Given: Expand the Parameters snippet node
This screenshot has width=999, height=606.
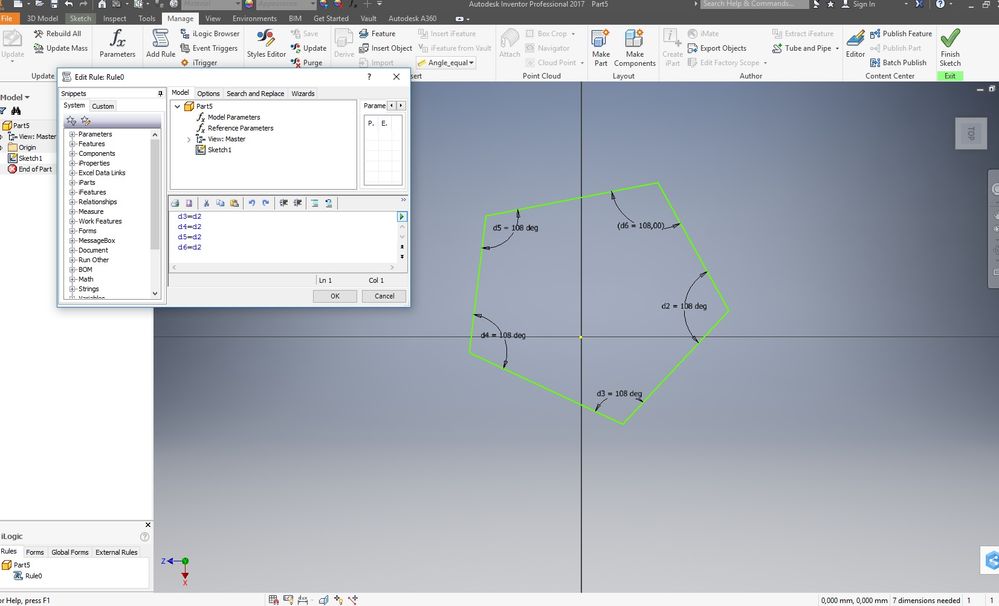Looking at the screenshot, I should [x=72, y=134].
